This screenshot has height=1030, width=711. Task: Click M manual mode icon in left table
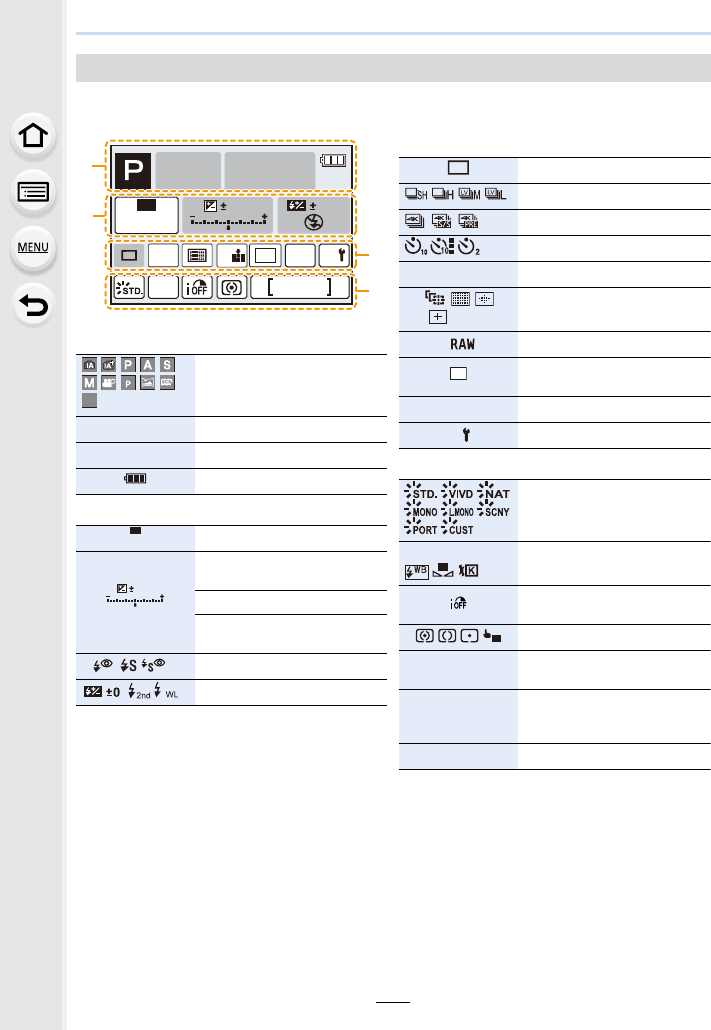89,382
